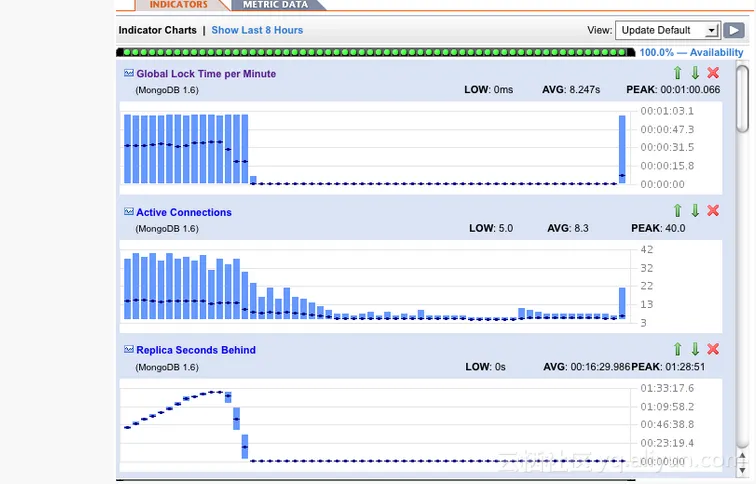The image size is (756, 484).
Task: Move Active Connections chart up
Action: coord(677,211)
